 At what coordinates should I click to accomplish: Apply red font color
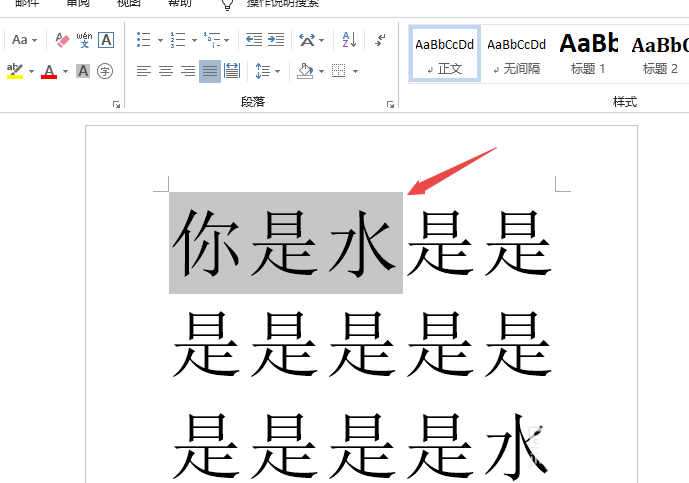pos(49,71)
